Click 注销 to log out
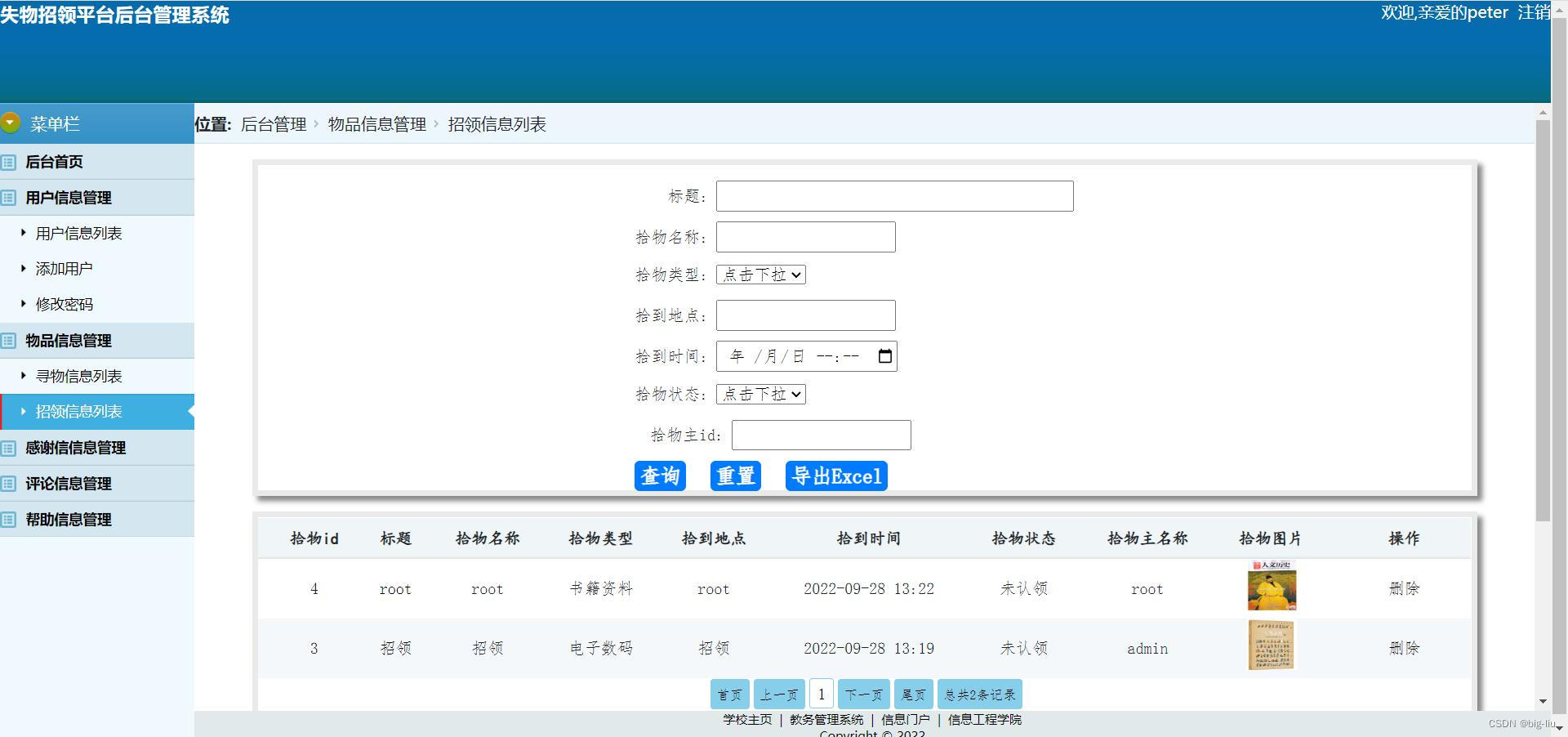The image size is (1568, 737). click(x=1533, y=12)
